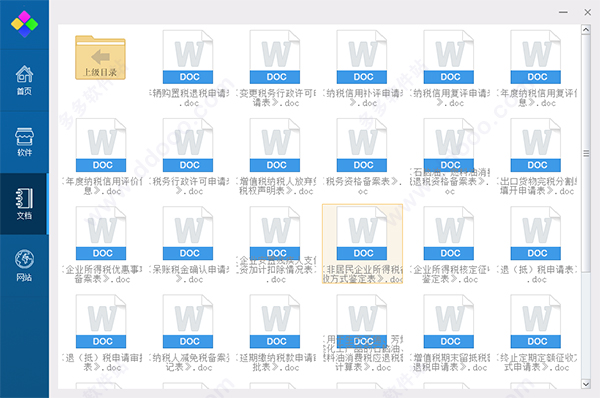Open the 首页 home section in sidebar
The width and height of the screenshot is (600, 398).
pyautogui.click(x=24, y=80)
